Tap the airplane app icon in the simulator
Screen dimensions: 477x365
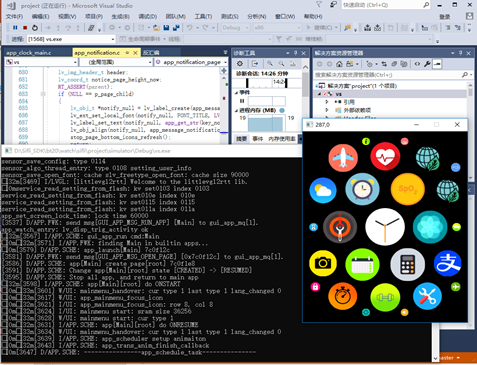coord(343,158)
